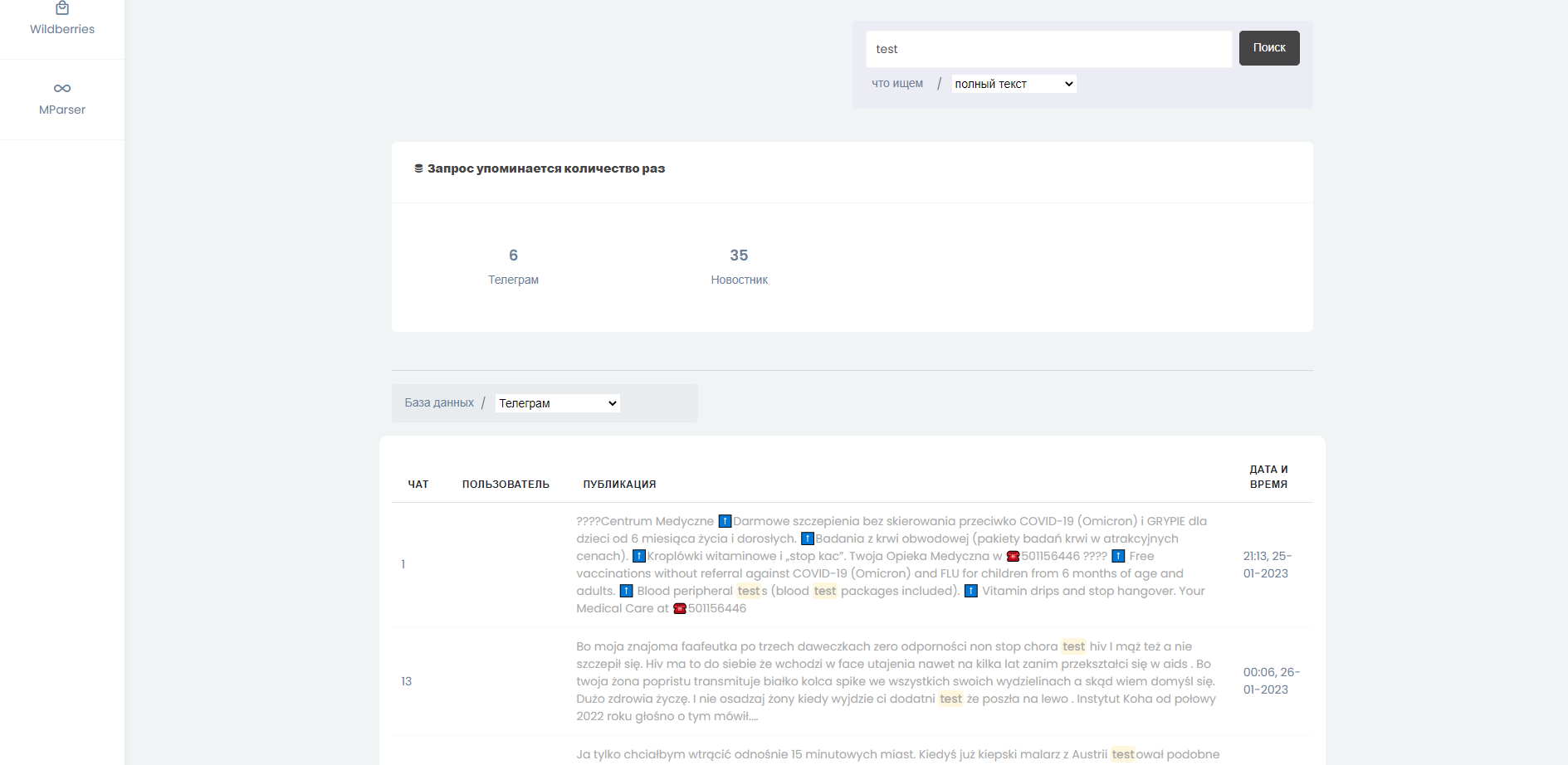Image resolution: width=1568 pixels, height=765 pixels.
Task: Click the ПУБЛИКАЦИЯ column header
Action: tap(619, 485)
